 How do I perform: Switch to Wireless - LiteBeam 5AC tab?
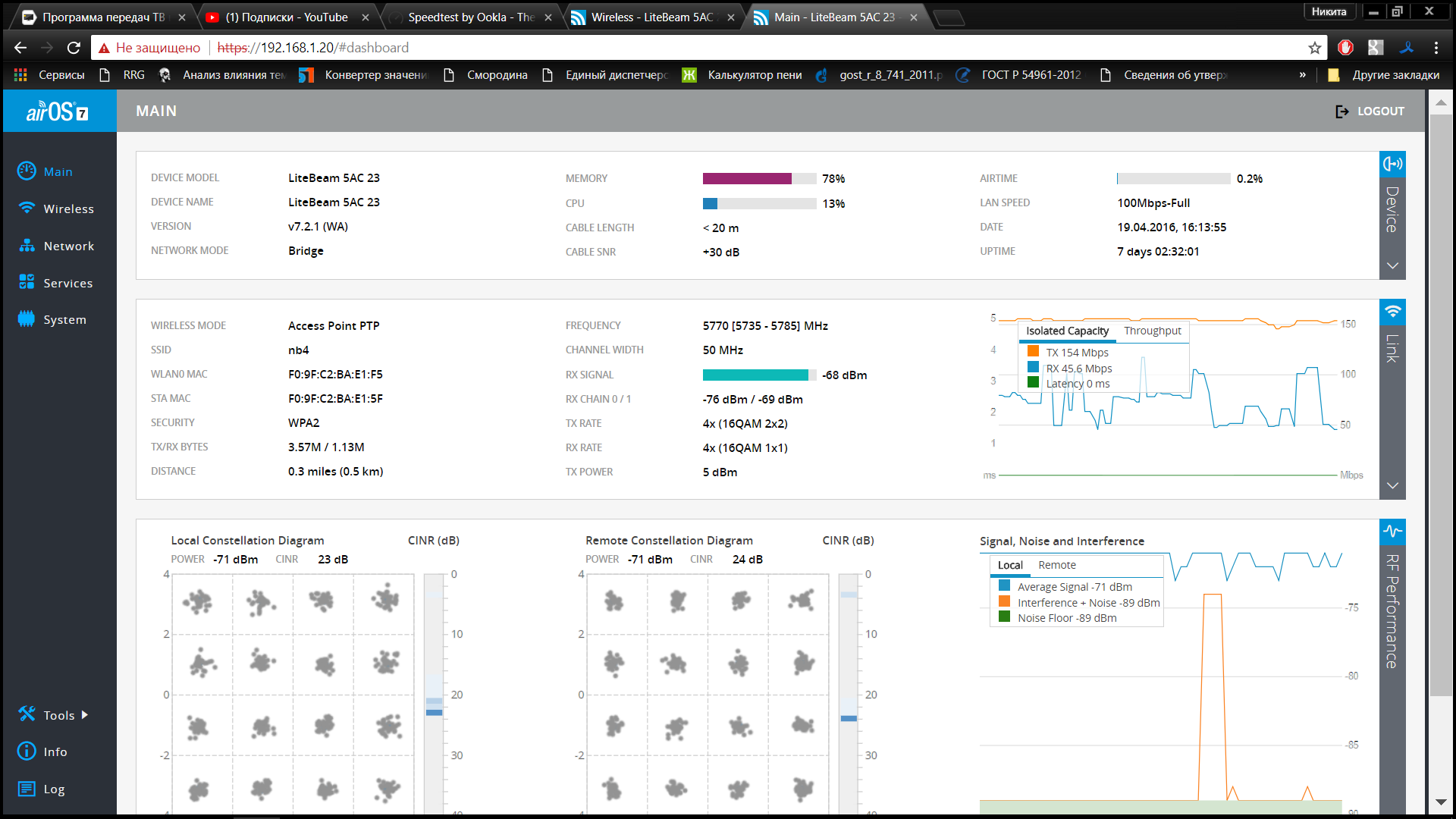click(652, 17)
